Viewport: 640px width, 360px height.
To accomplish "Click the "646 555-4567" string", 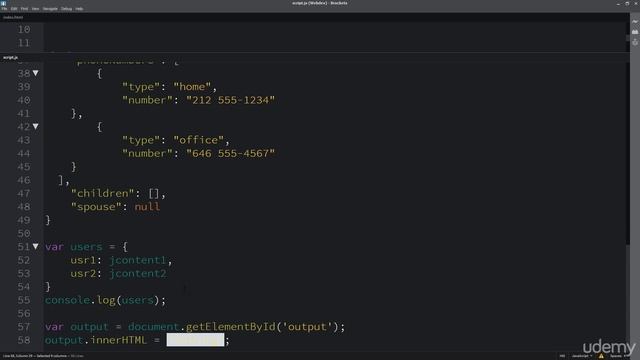I will [x=231, y=153].
